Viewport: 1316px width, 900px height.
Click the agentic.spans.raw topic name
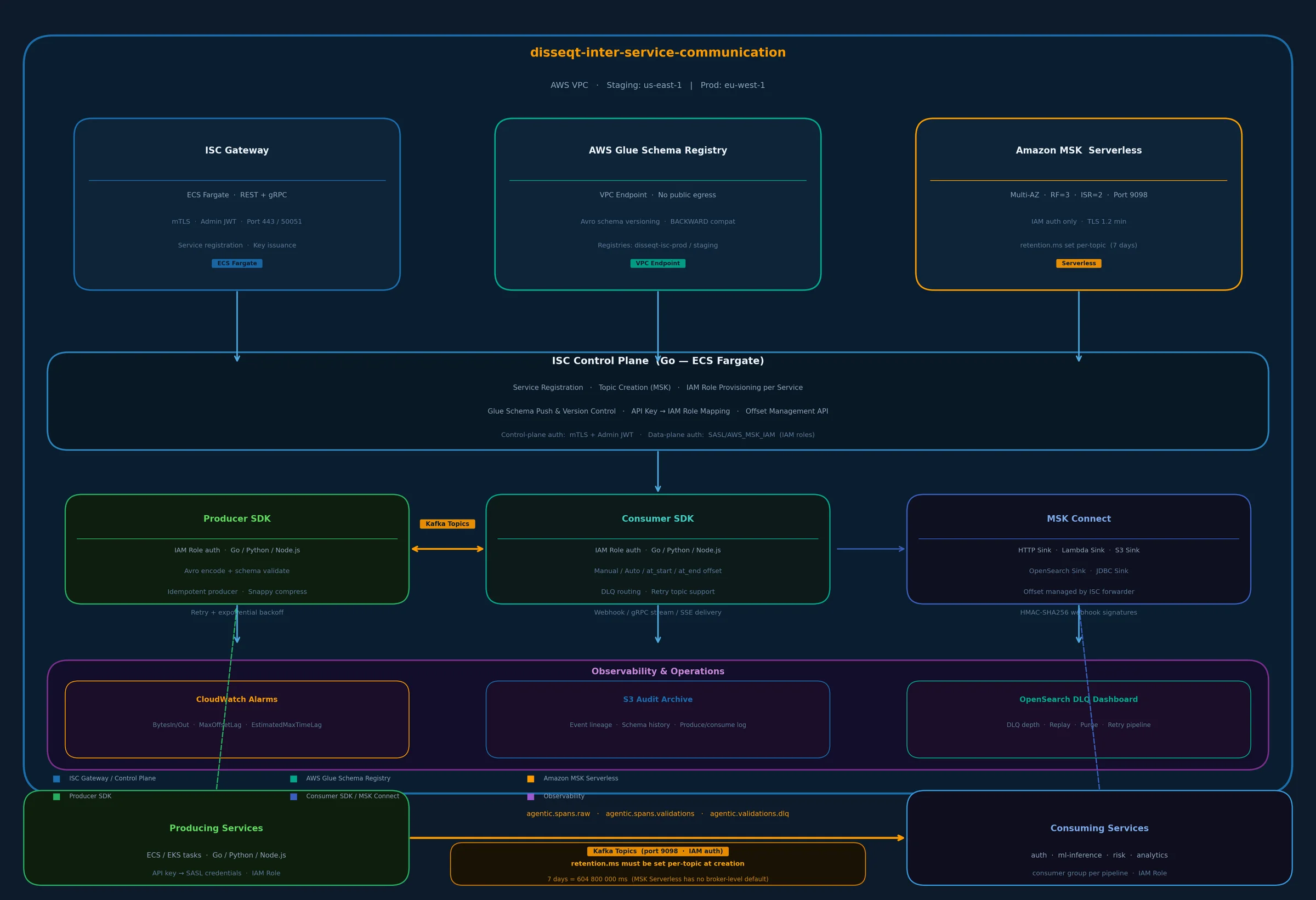558,814
